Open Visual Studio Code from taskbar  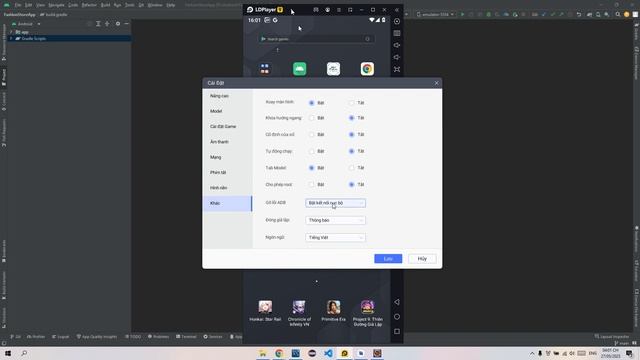[328, 353]
